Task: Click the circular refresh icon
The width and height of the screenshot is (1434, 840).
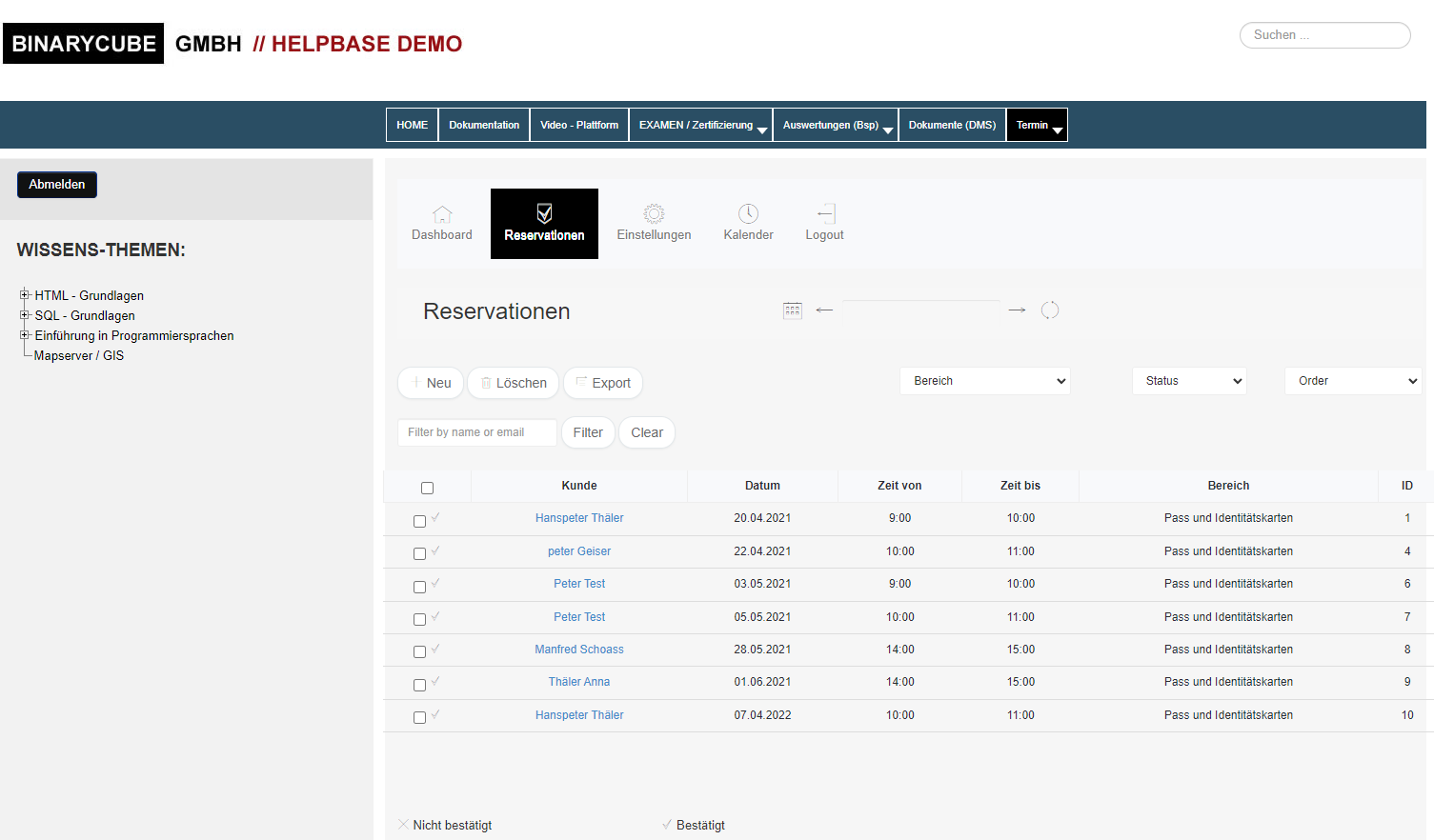Action: click(1050, 310)
